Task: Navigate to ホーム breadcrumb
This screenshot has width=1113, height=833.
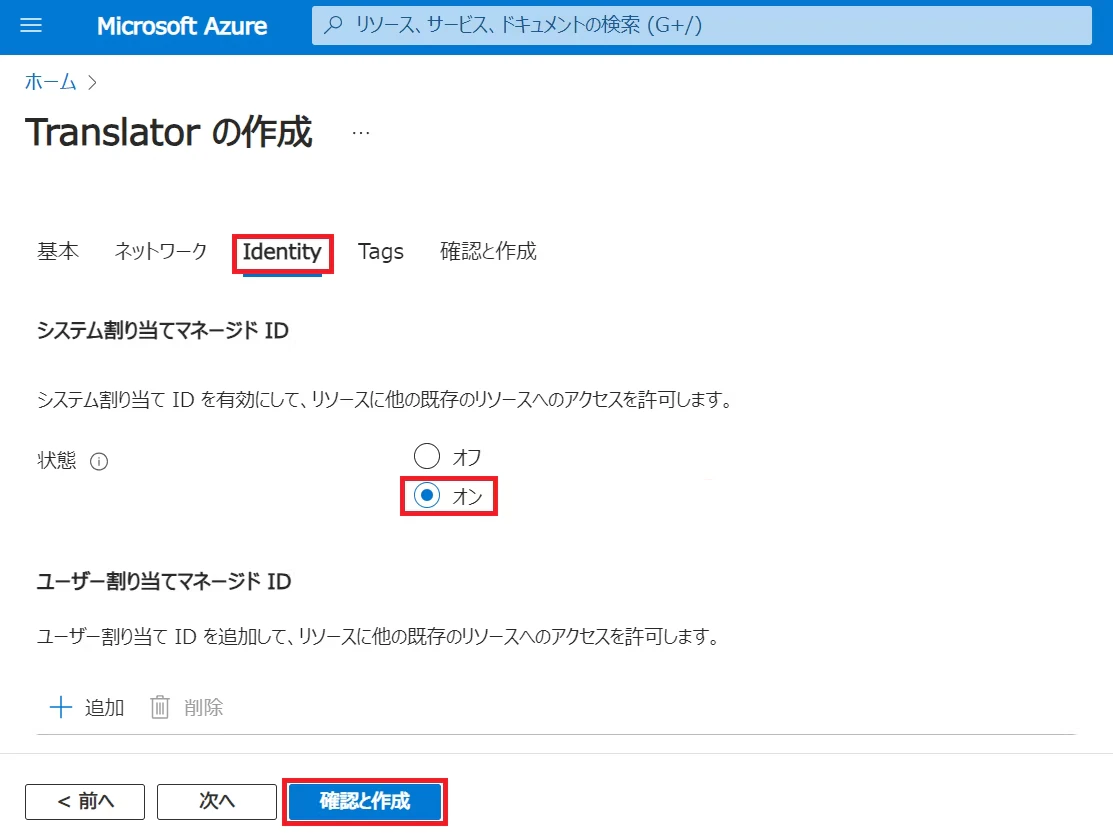Action: 50,82
